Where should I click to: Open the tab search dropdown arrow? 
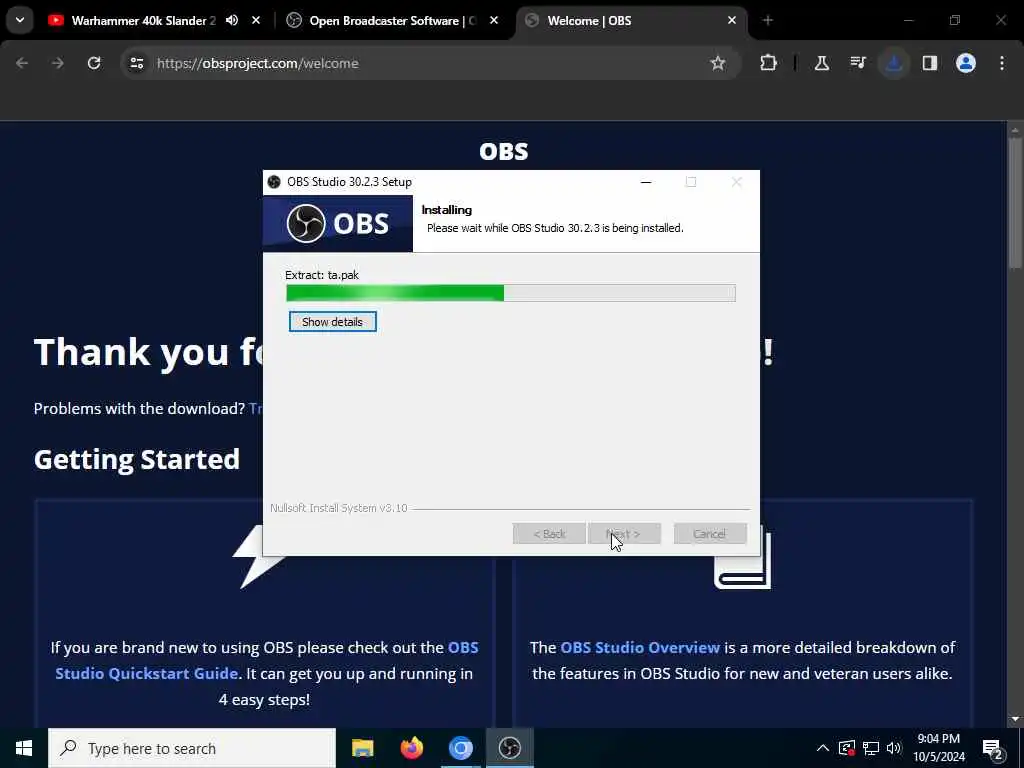[x=20, y=21]
